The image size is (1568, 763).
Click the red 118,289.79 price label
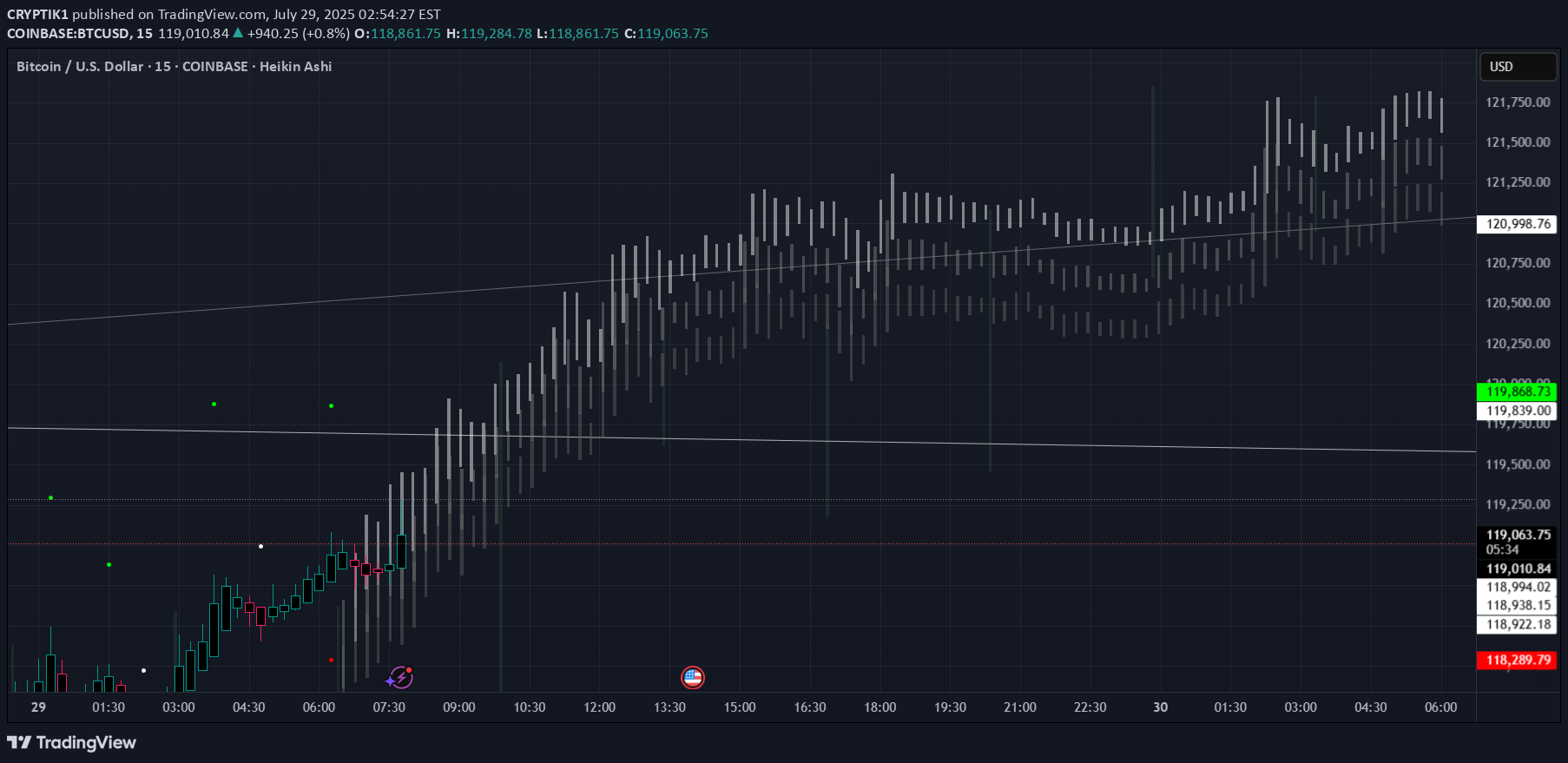tap(1518, 660)
